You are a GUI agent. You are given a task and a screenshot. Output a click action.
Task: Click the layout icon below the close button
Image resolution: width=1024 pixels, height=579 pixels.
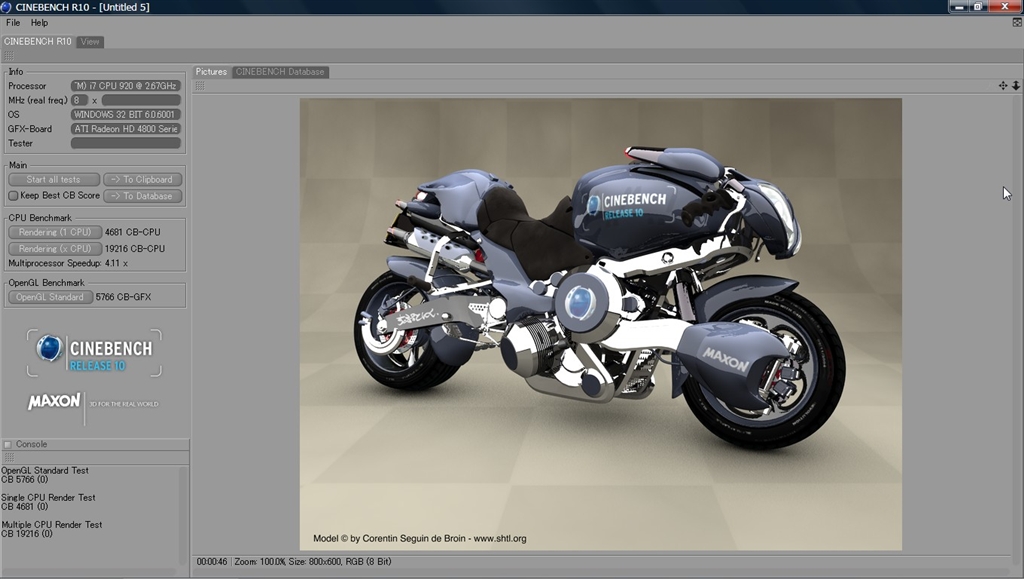[1017, 22]
